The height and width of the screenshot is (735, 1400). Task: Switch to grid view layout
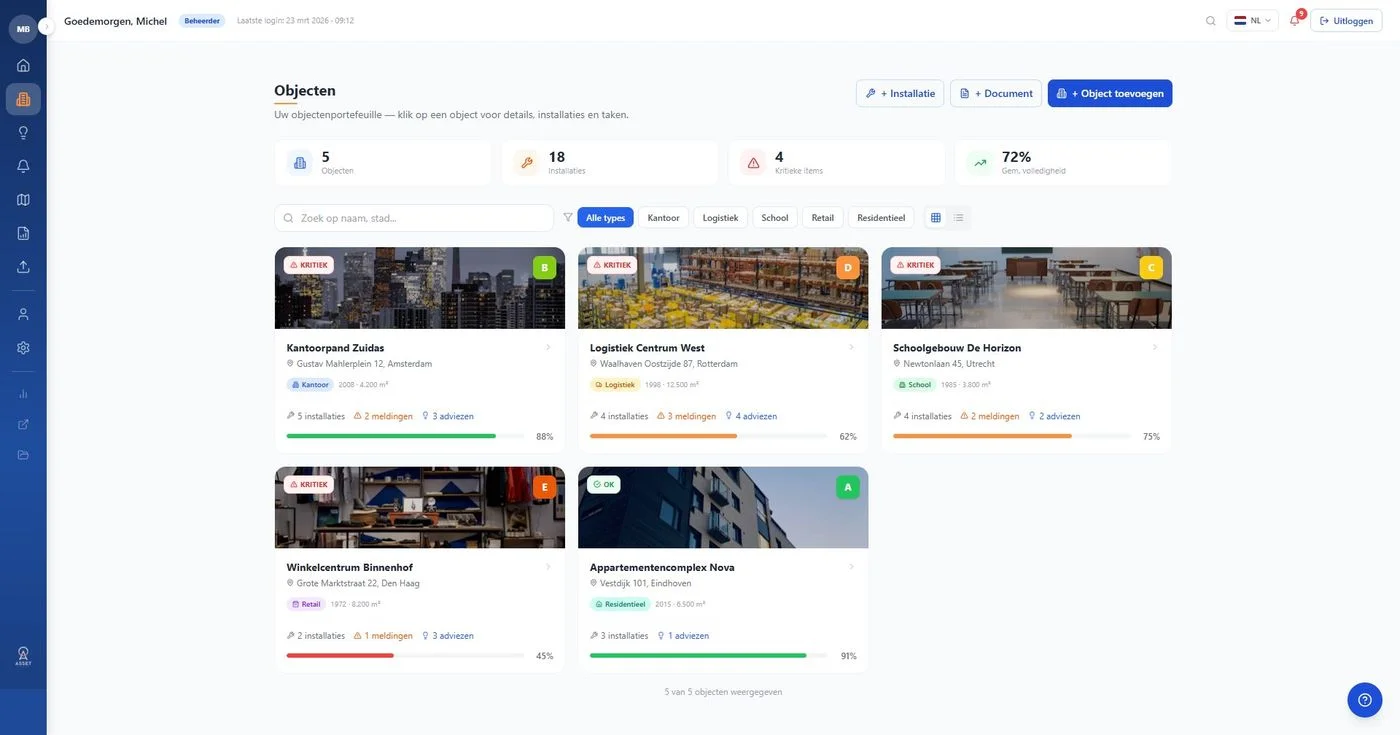click(x=936, y=218)
